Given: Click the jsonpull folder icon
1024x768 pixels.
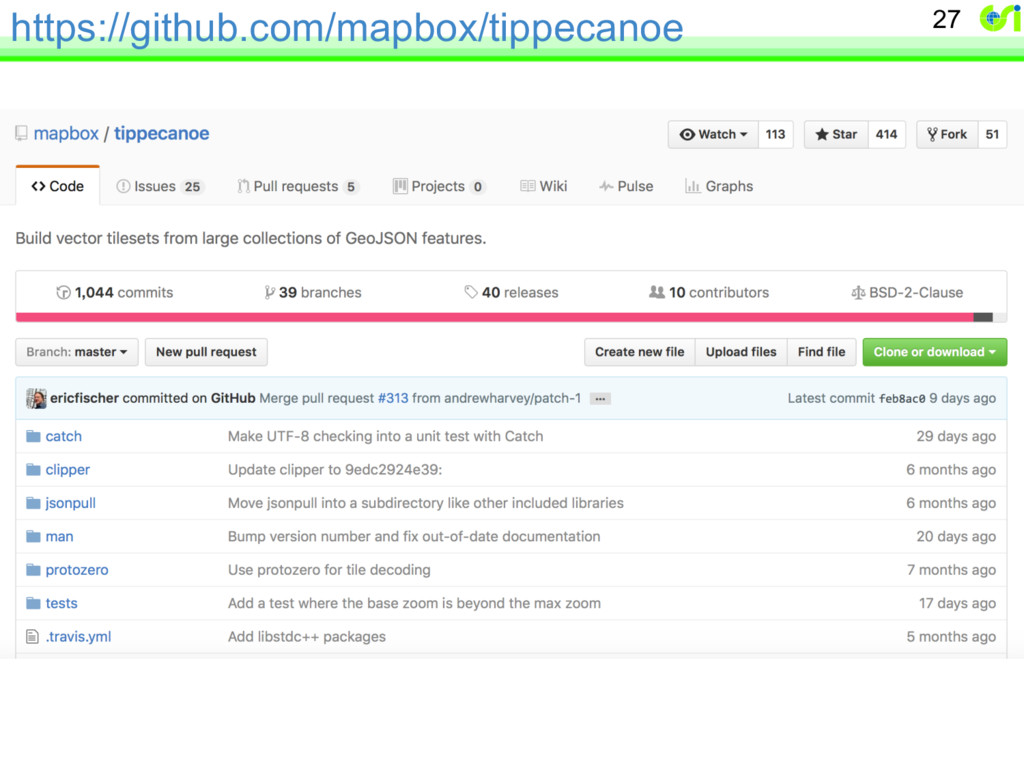Looking at the screenshot, I should coord(33,503).
